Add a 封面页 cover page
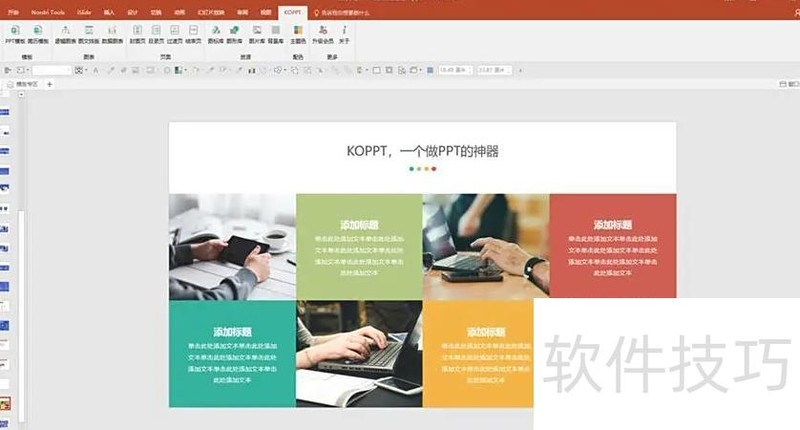Image resolution: width=800 pixels, height=430 pixels. [x=137, y=34]
